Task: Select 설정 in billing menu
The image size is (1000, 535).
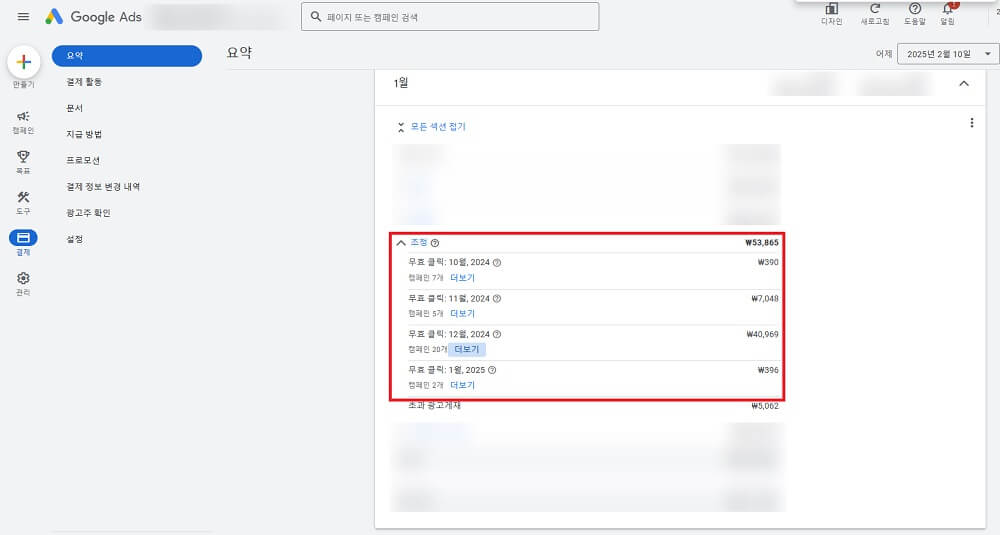Action: (x=75, y=238)
